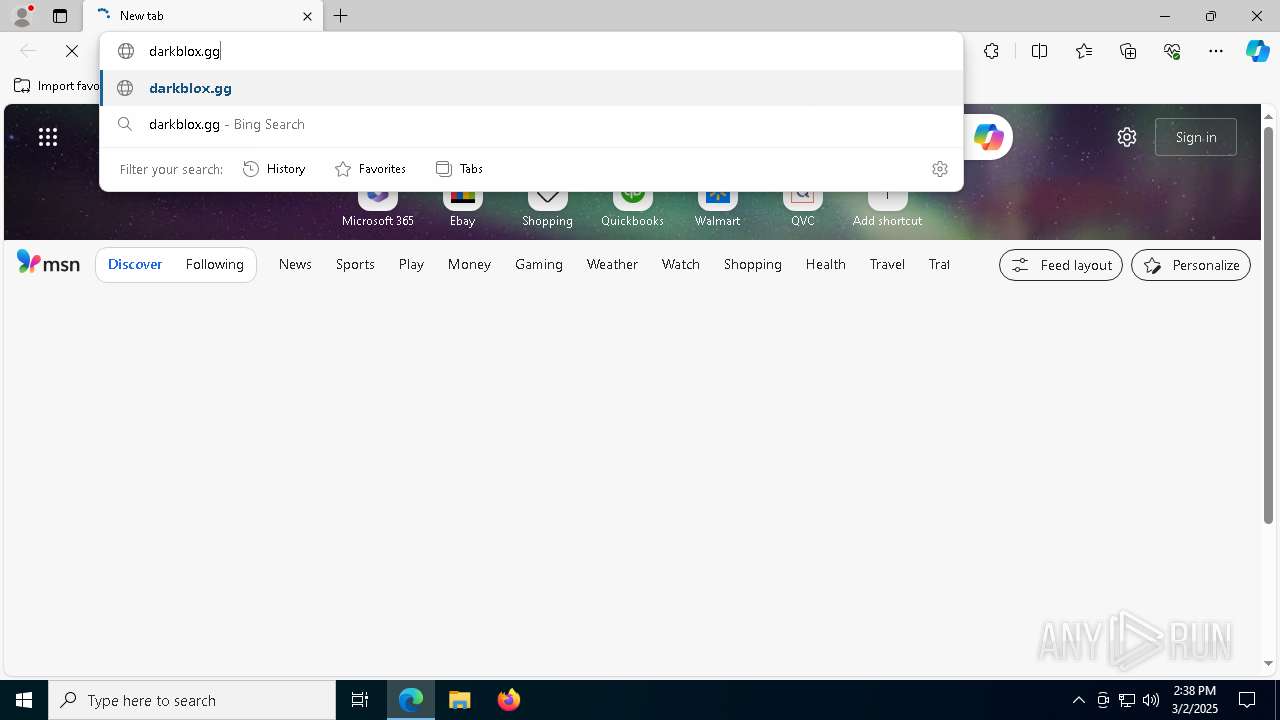Switch to the Following tab
Screen dimensions: 1280x720
[x=214, y=265]
